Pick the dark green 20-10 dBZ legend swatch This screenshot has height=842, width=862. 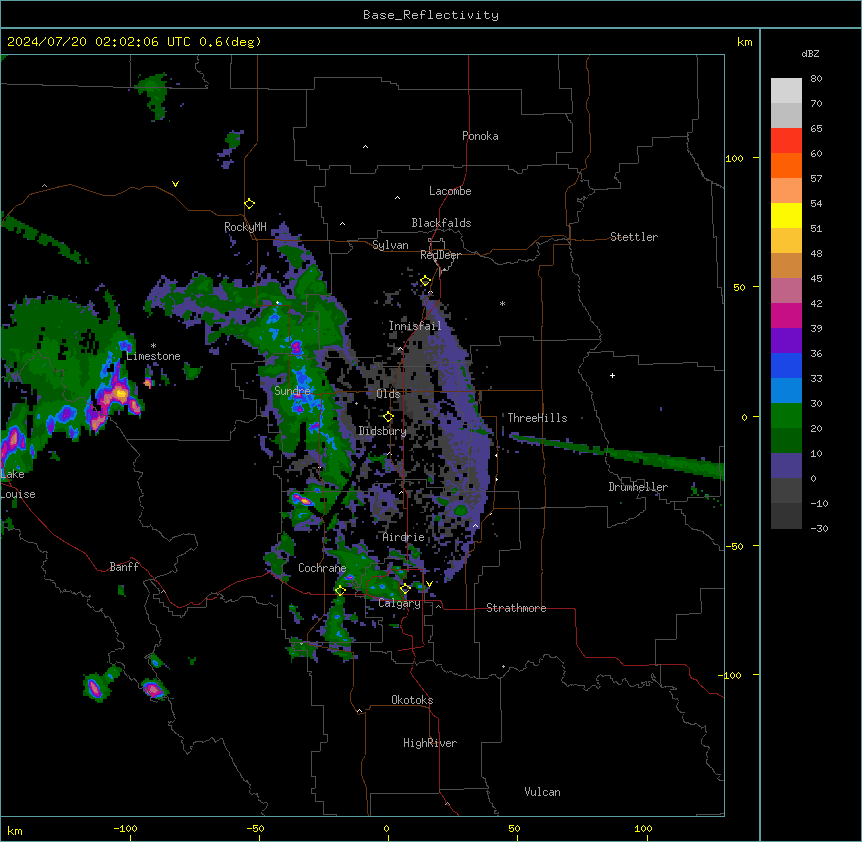coord(786,441)
